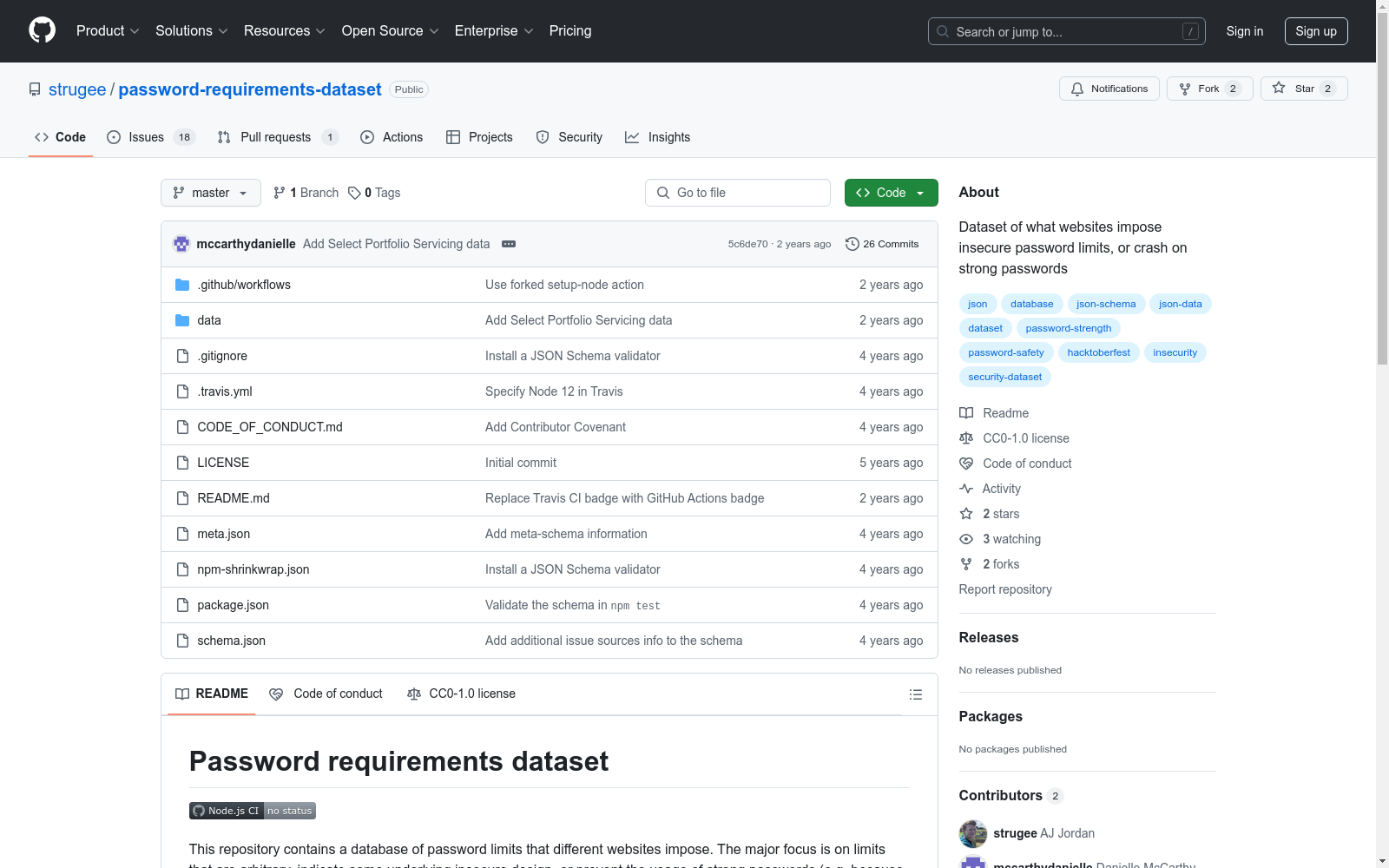Click the tag icon beside 0 Tags
Image resolution: width=1389 pixels, height=868 pixels.
tap(354, 193)
